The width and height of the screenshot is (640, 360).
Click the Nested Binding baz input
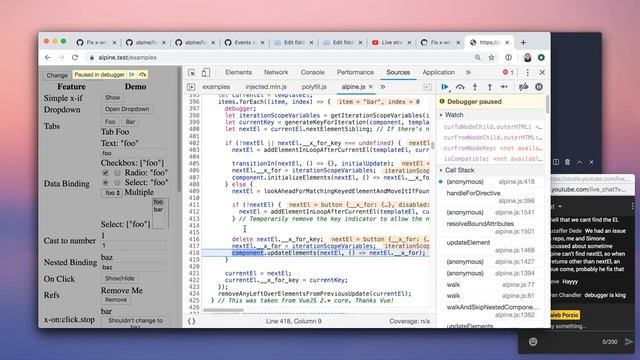[133, 267]
